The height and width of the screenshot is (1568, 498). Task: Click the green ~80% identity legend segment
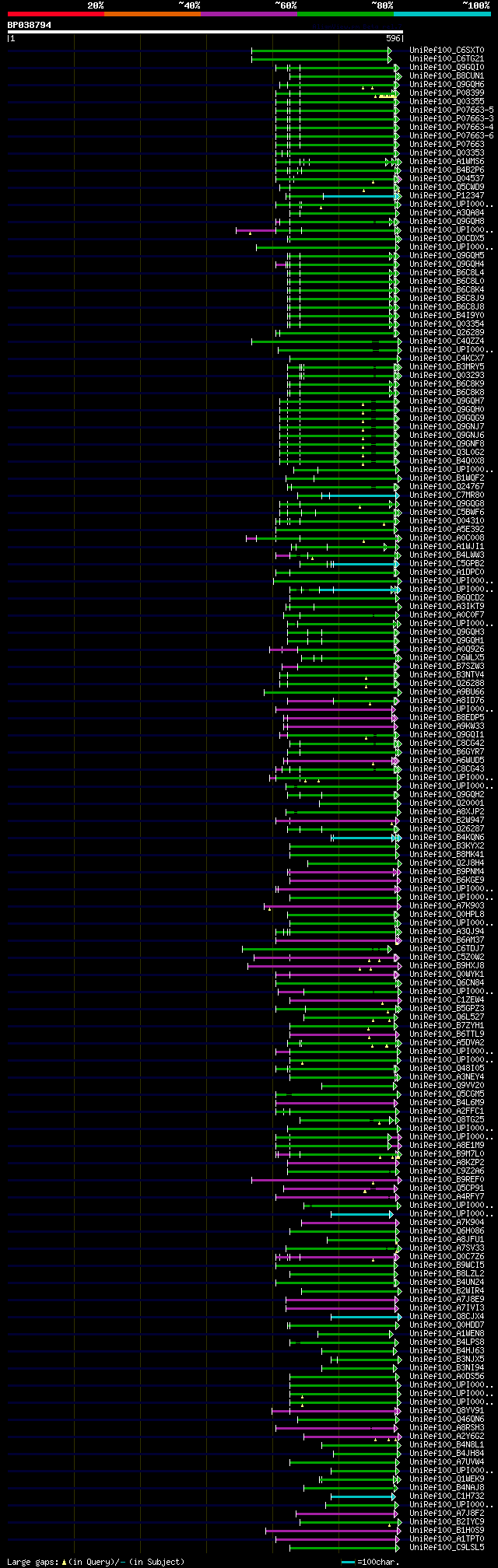345,14
